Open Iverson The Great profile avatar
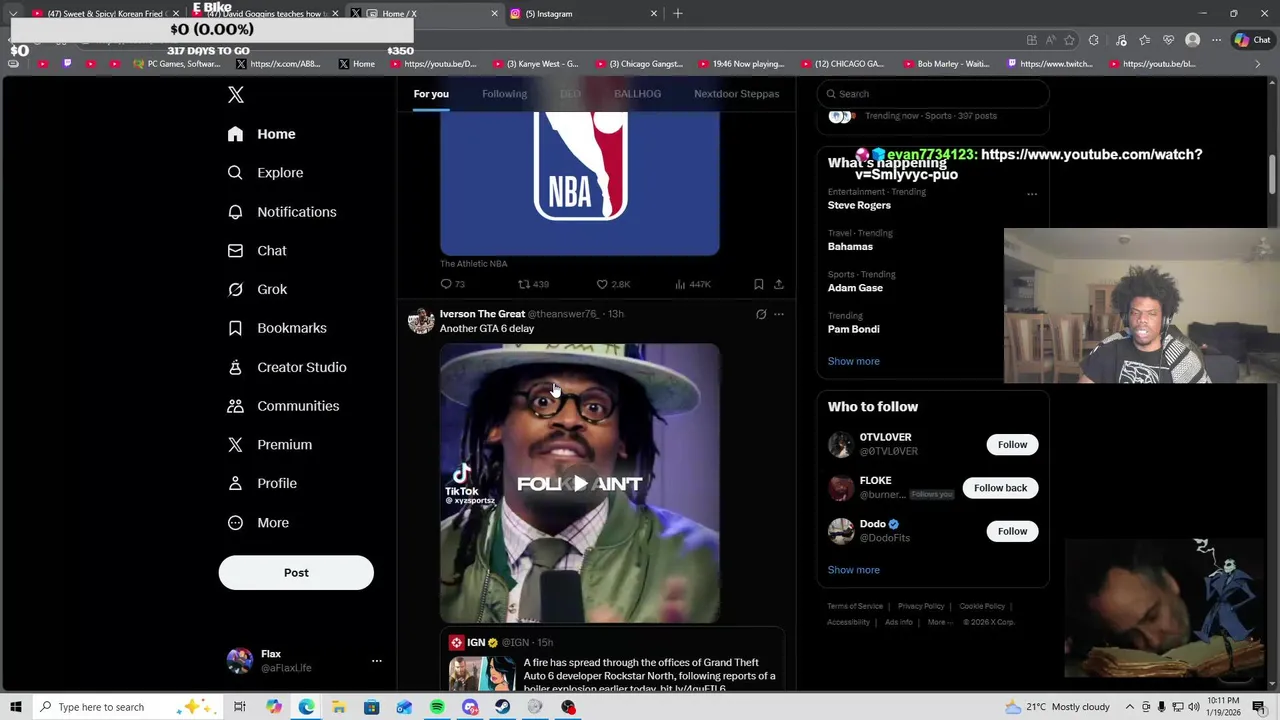 point(421,321)
